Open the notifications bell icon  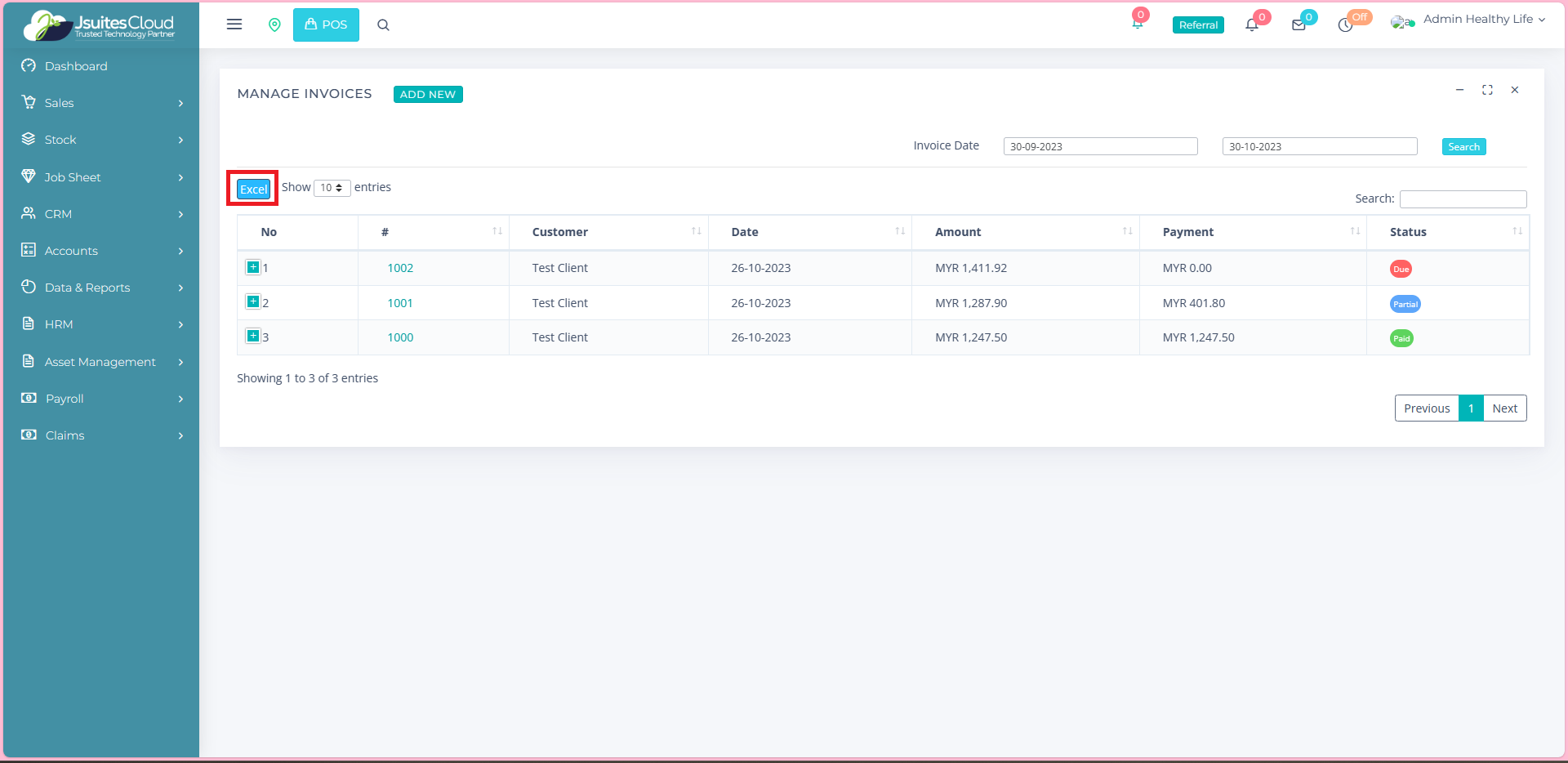click(1251, 25)
